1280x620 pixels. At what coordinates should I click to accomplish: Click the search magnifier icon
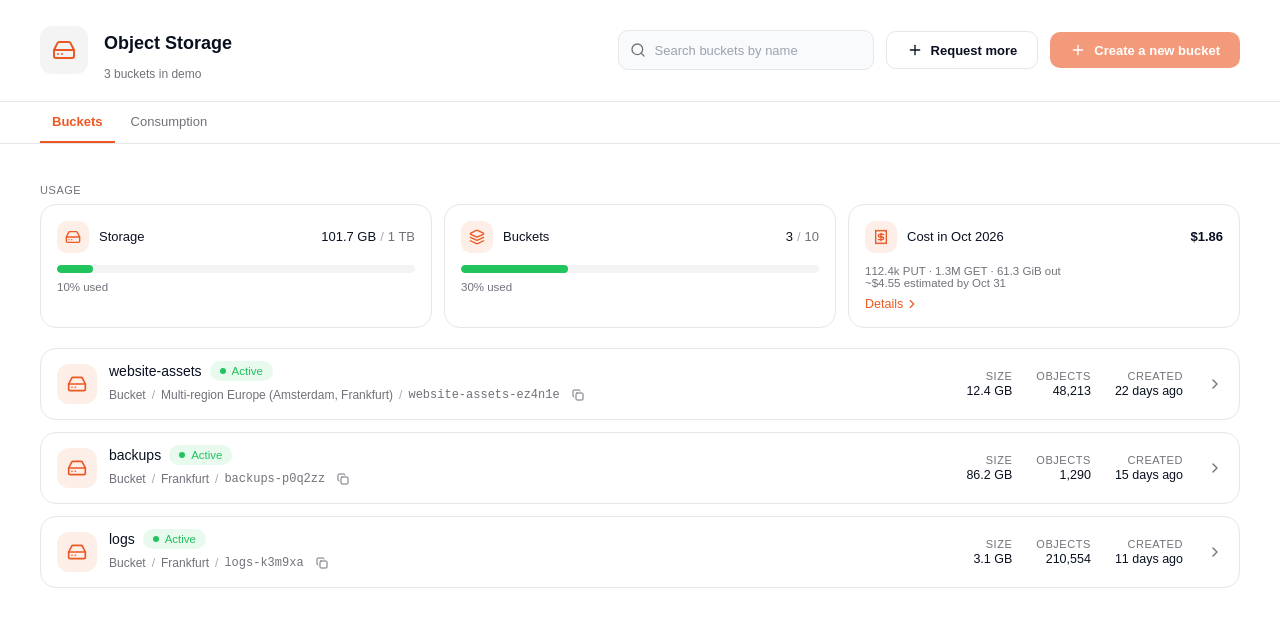(638, 50)
